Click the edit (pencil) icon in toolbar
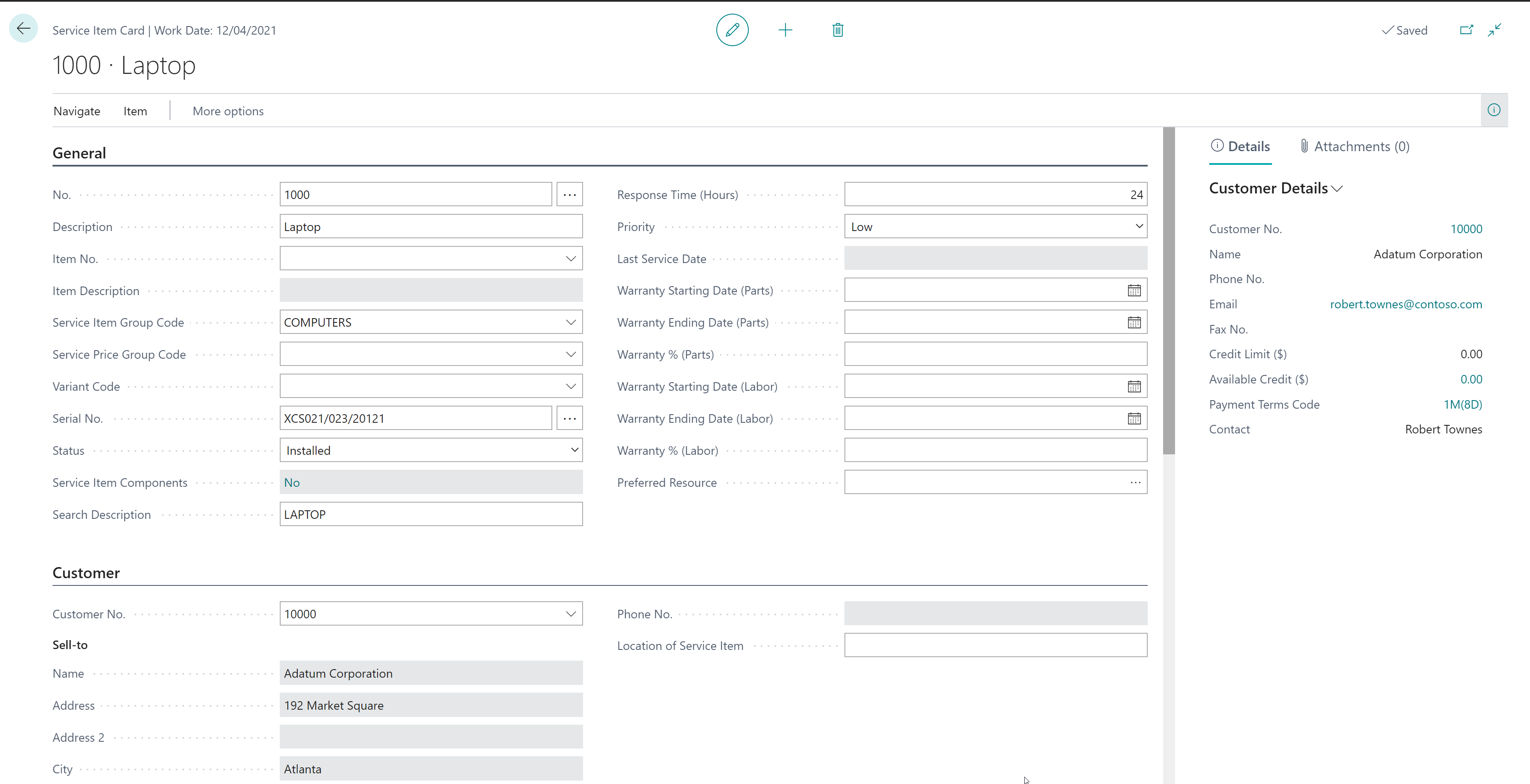The width and height of the screenshot is (1530, 784). pyautogui.click(x=733, y=29)
